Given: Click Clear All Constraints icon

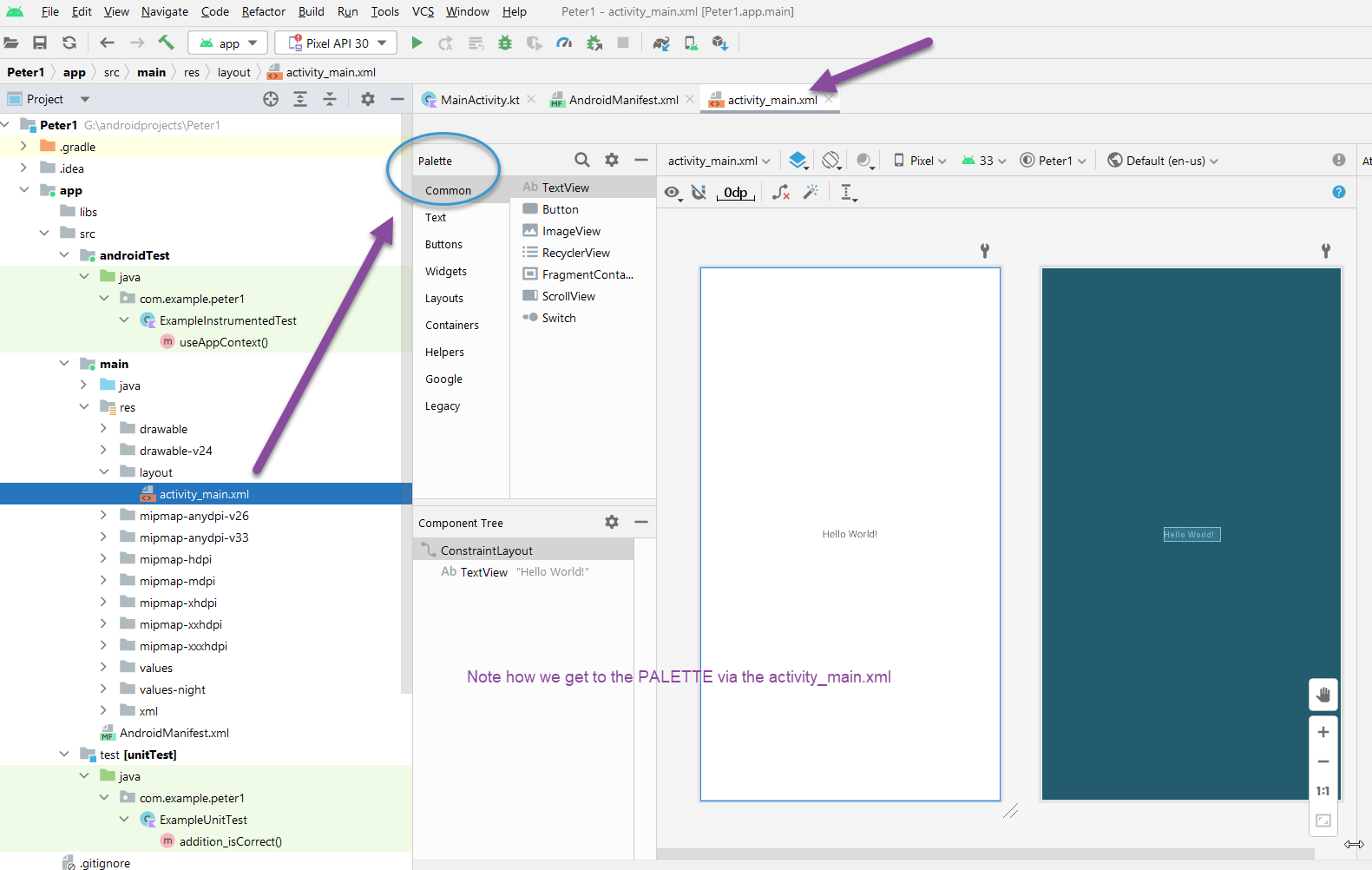Looking at the screenshot, I should (x=781, y=192).
